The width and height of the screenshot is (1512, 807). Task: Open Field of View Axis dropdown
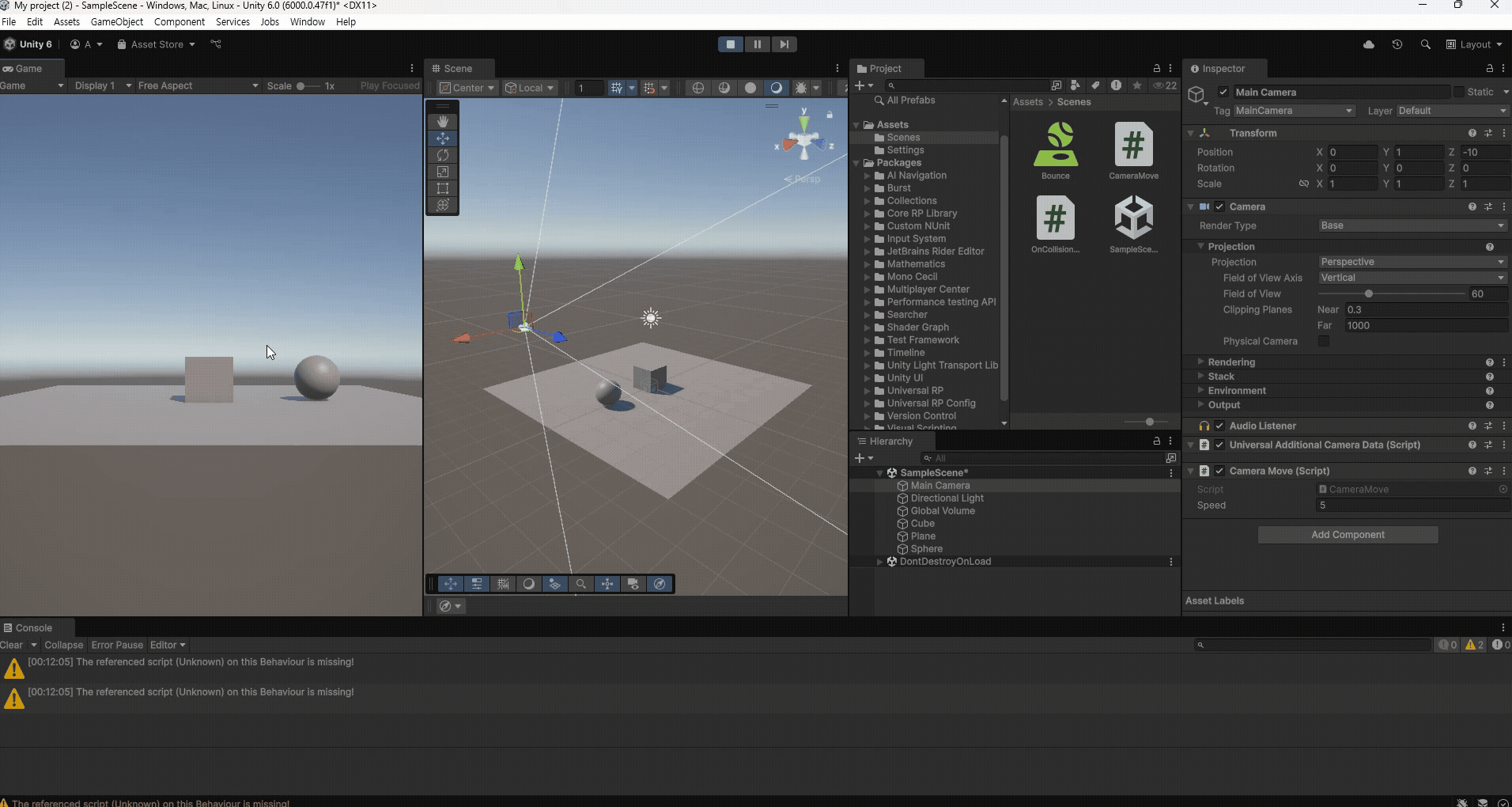[1412, 278]
